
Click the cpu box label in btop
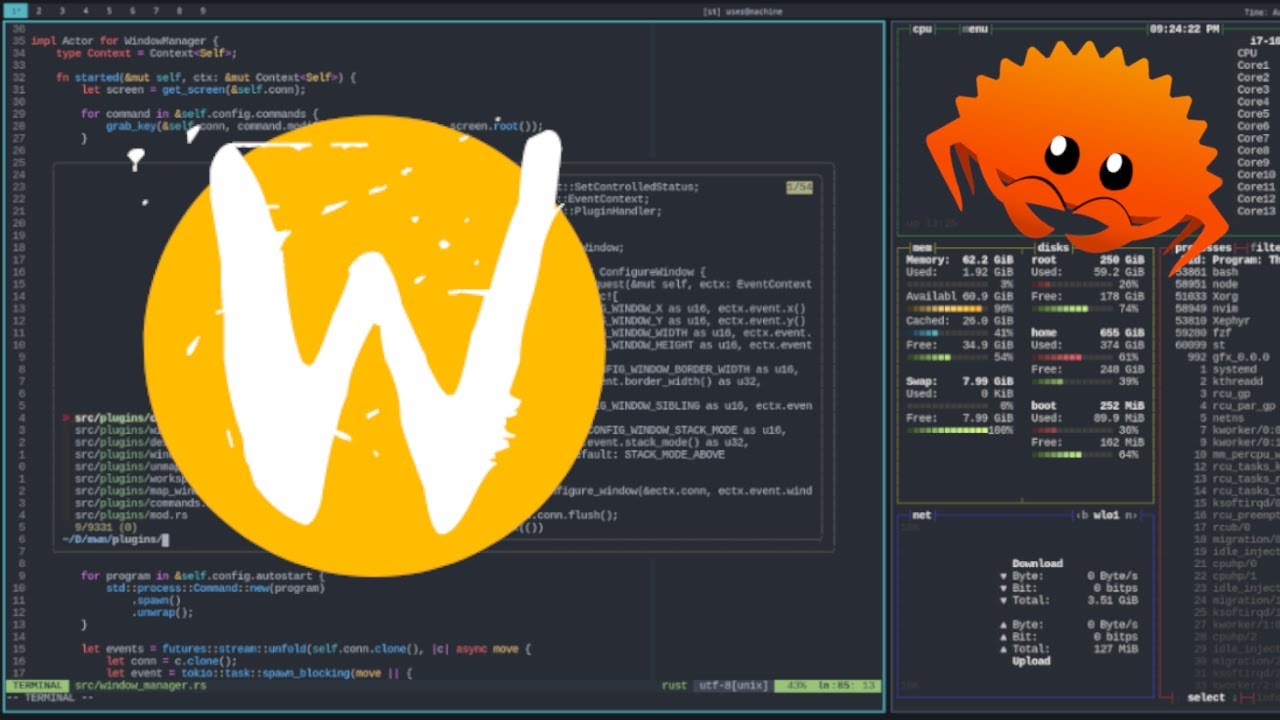(x=922, y=29)
